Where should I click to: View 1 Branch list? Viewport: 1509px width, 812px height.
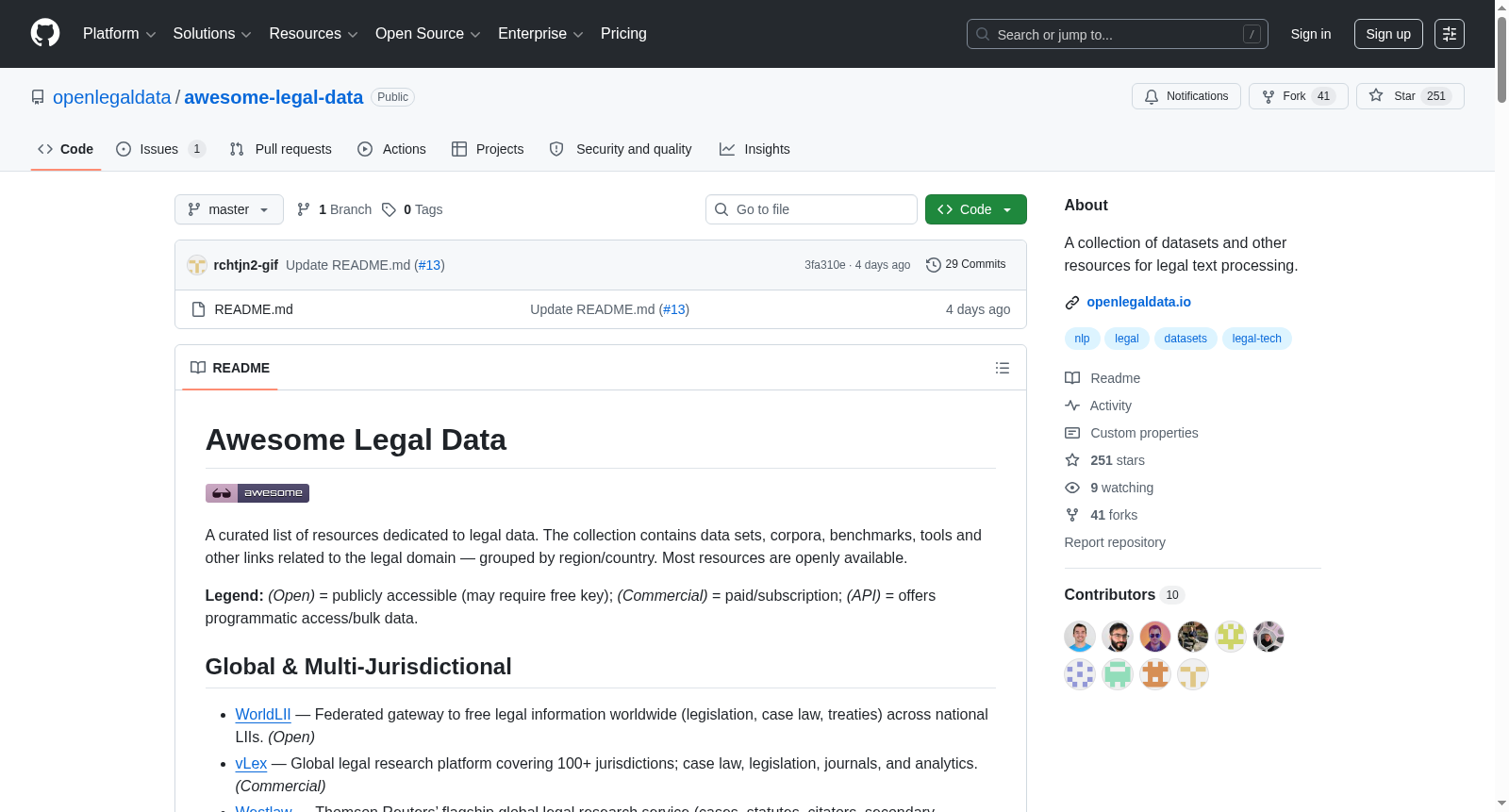click(x=334, y=209)
